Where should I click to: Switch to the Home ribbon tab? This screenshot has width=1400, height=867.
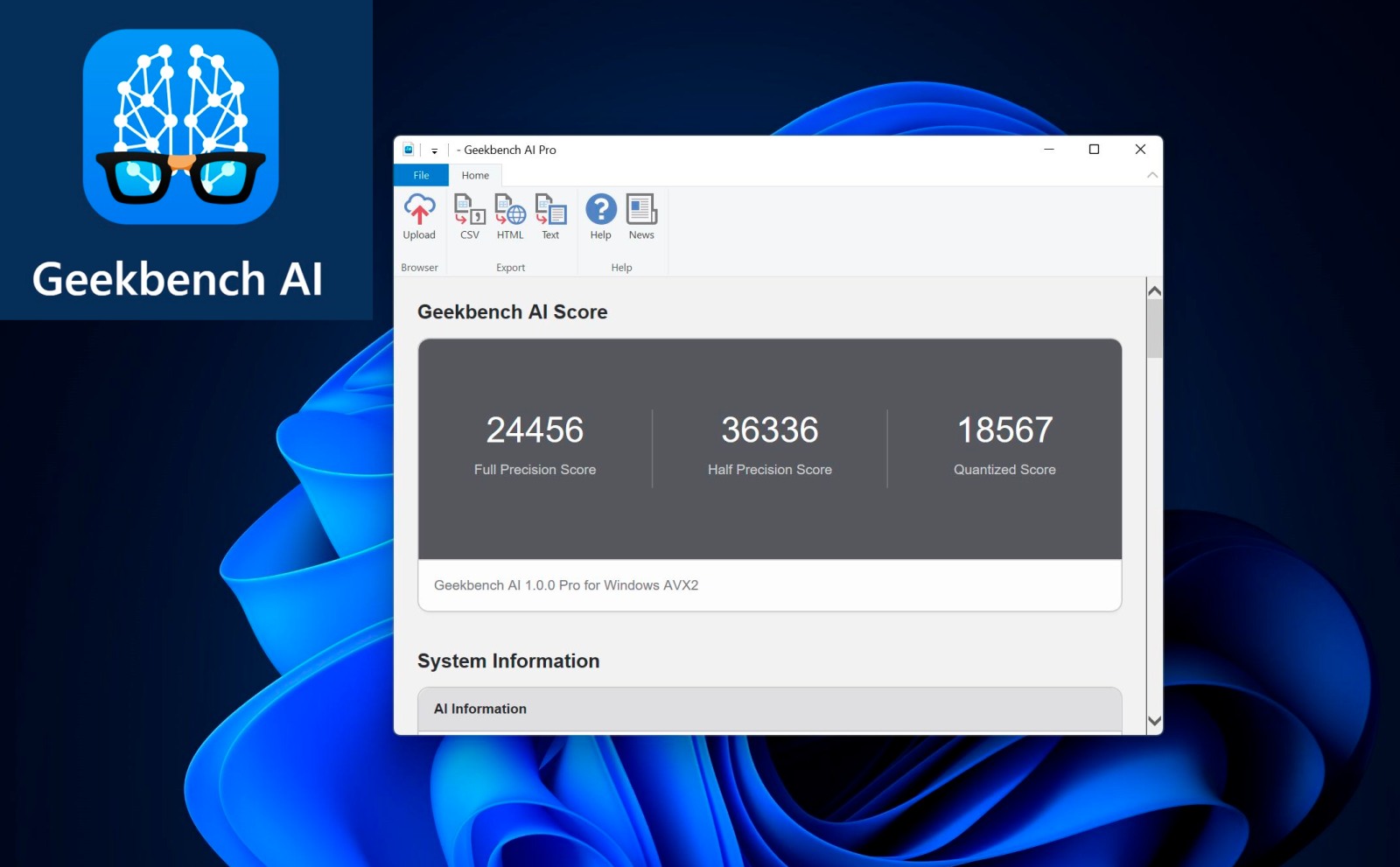pos(475,175)
